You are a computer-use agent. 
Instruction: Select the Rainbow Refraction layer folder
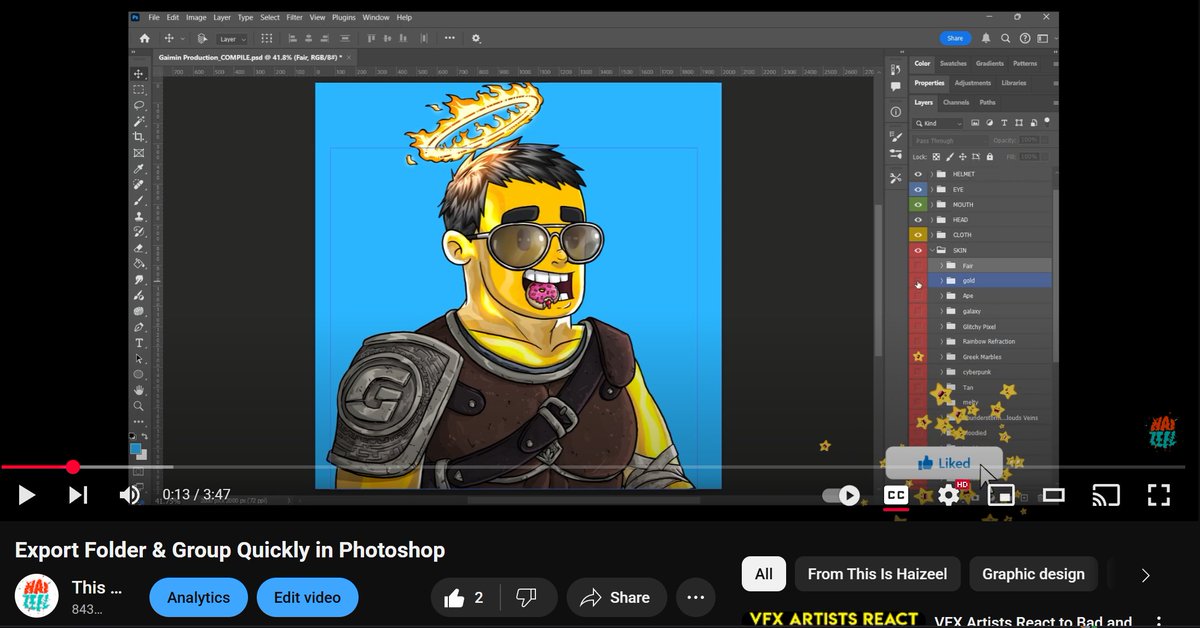point(989,342)
